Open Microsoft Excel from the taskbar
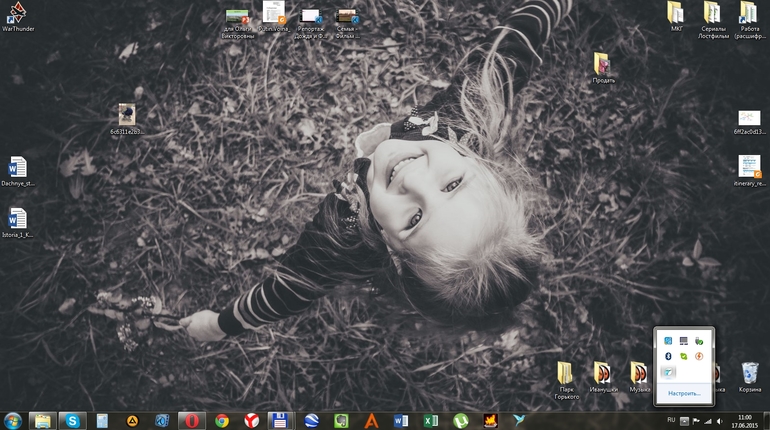 coord(431,421)
